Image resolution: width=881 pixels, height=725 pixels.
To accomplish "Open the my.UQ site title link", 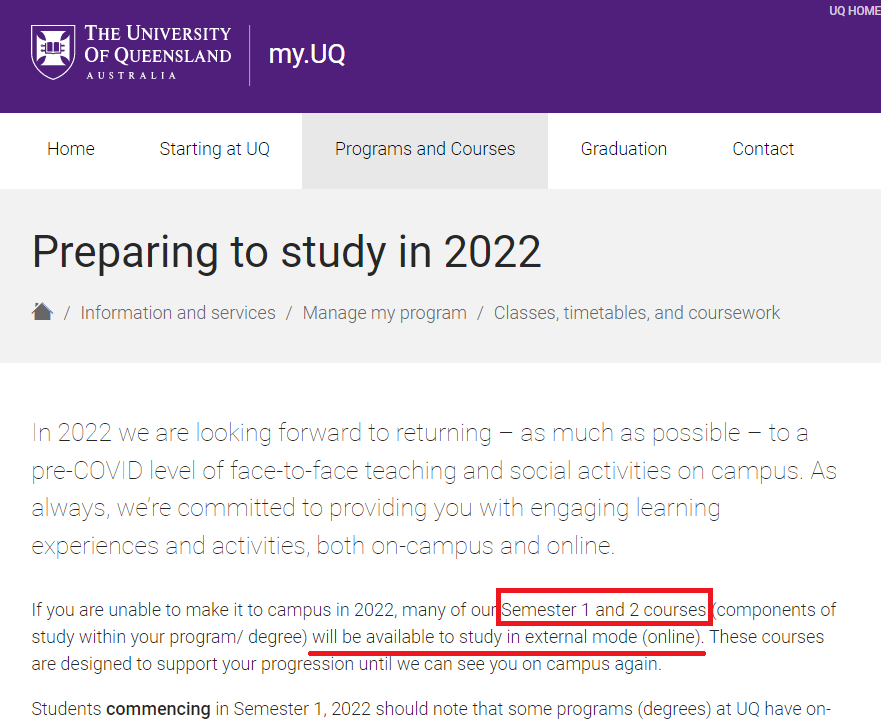I will pyautogui.click(x=307, y=54).
